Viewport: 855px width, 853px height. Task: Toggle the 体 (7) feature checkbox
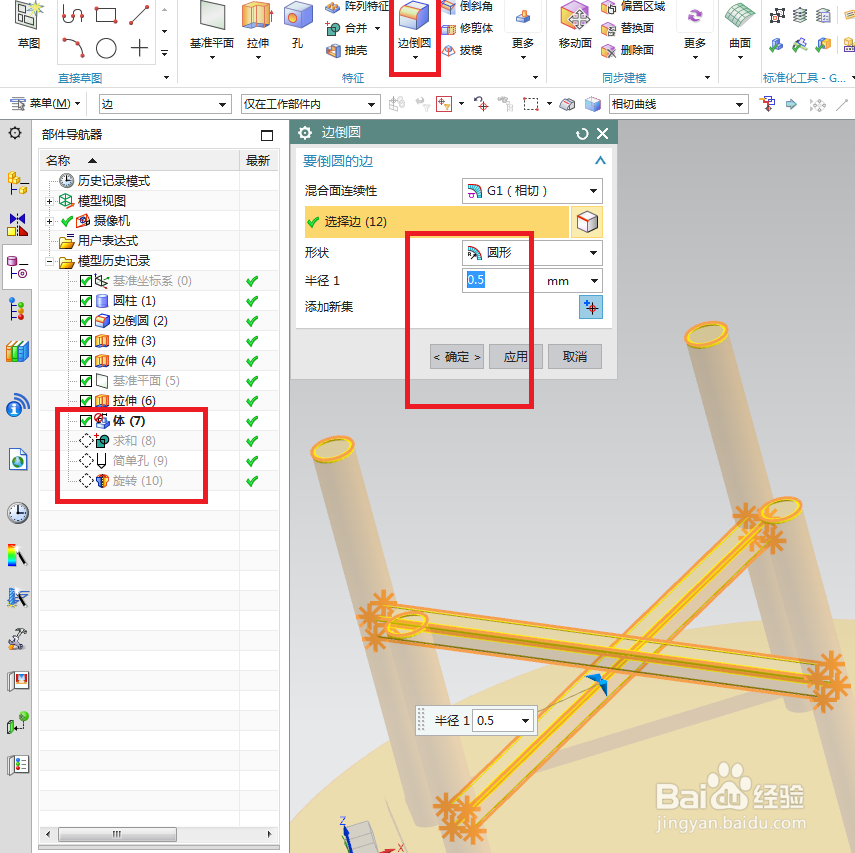pyautogui.click(x=86, y=421)
